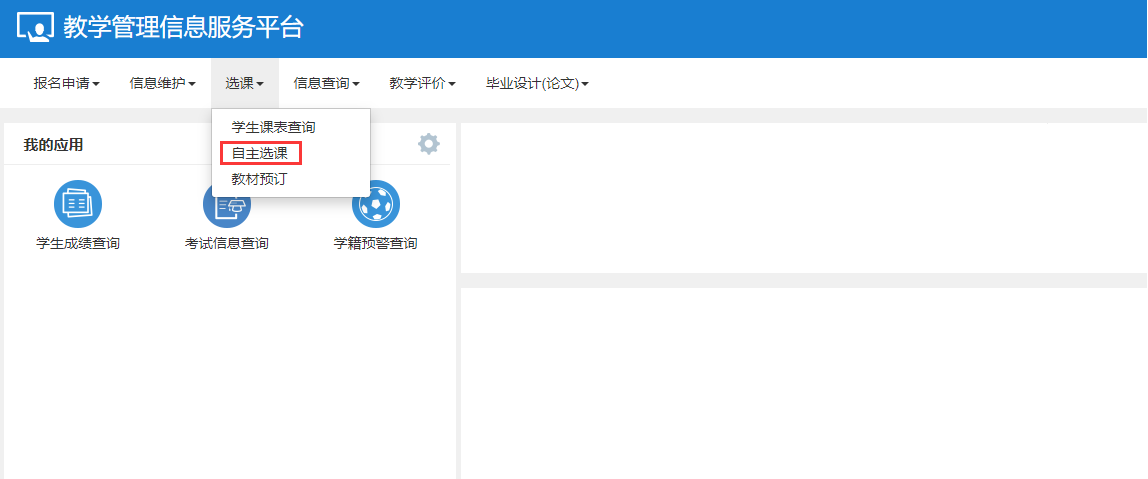Click the 学籍预警查询 text label
This screenshot has height=479, width=1148.
pos(376,243)
